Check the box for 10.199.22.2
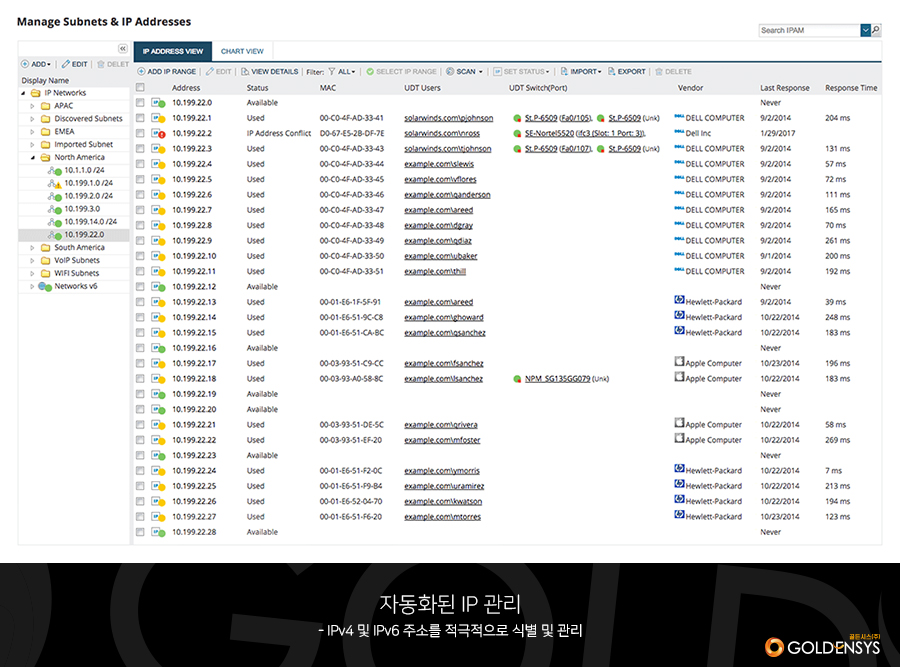900x667 pixels. pyautogui.click(x=140, y=133)
